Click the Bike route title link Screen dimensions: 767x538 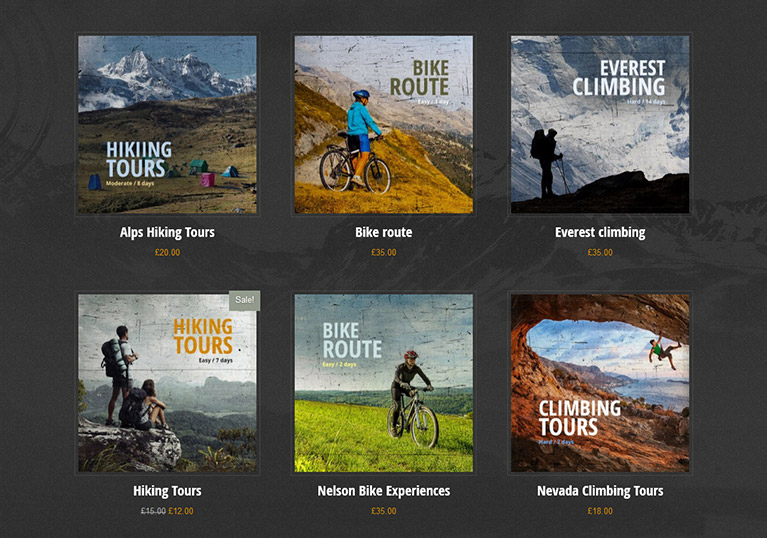tap(384, 232)
